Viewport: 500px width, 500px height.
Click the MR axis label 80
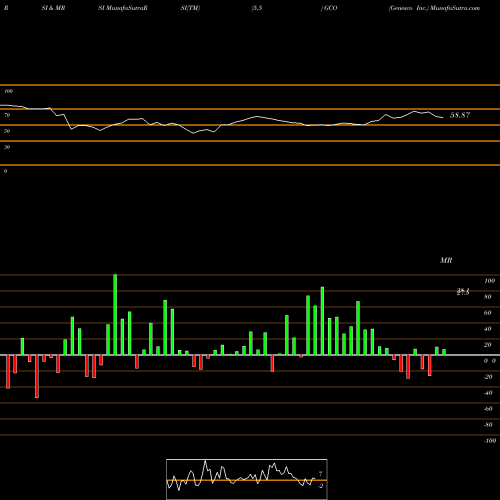tap(488, 297)
